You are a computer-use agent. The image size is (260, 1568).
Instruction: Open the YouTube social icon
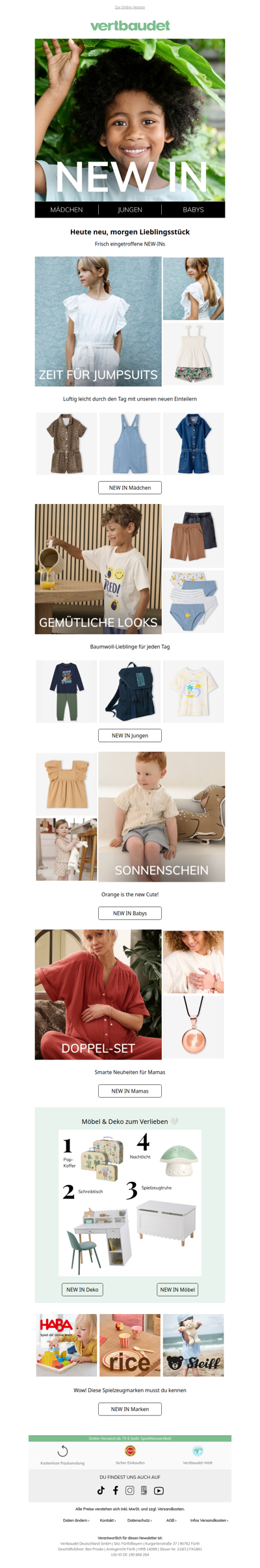click(x=159, y=1490)
